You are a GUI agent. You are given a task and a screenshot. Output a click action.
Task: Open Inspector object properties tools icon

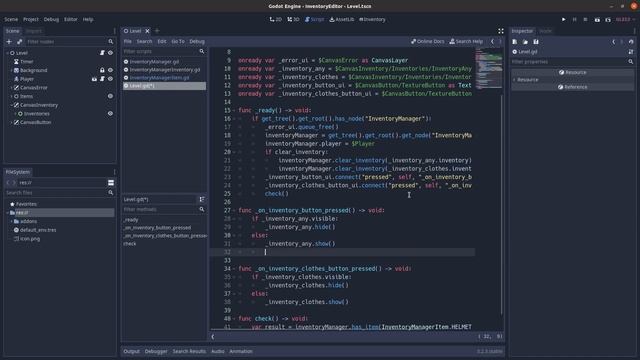(631, 52)
